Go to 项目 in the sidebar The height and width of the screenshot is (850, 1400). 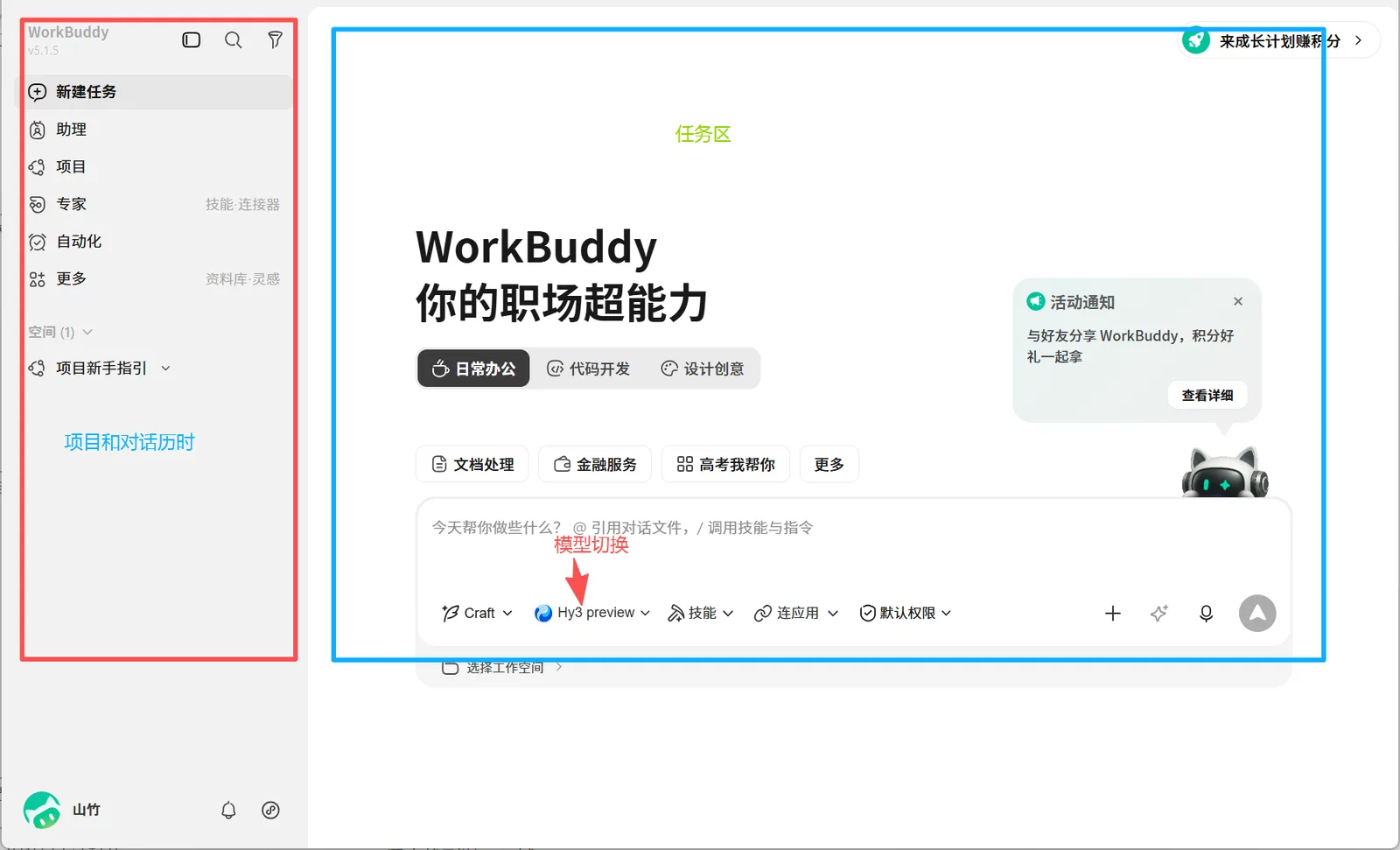tap(155, 166)
